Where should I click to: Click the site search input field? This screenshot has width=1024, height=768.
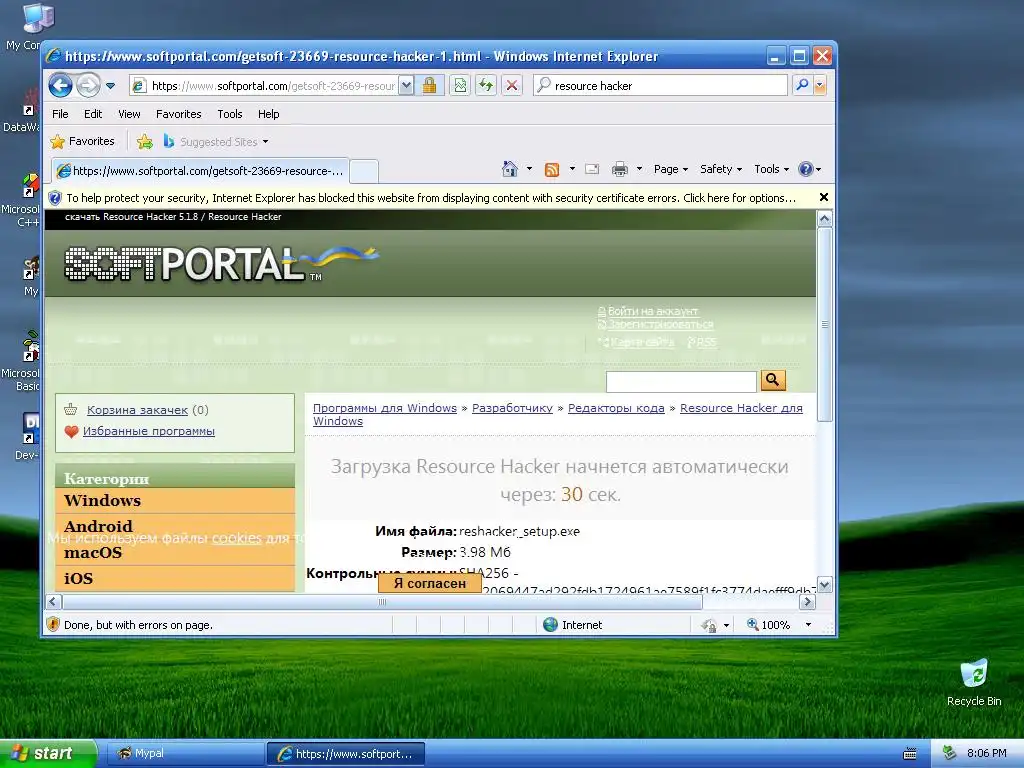(680, 381)
